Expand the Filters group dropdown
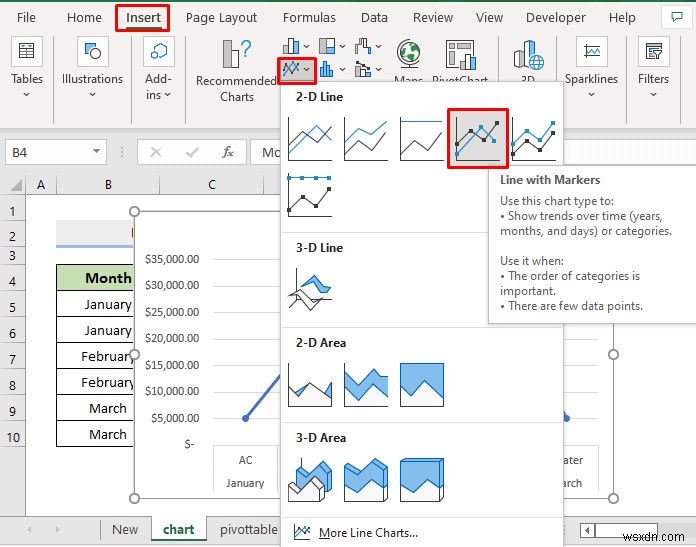 coord(653,95)
